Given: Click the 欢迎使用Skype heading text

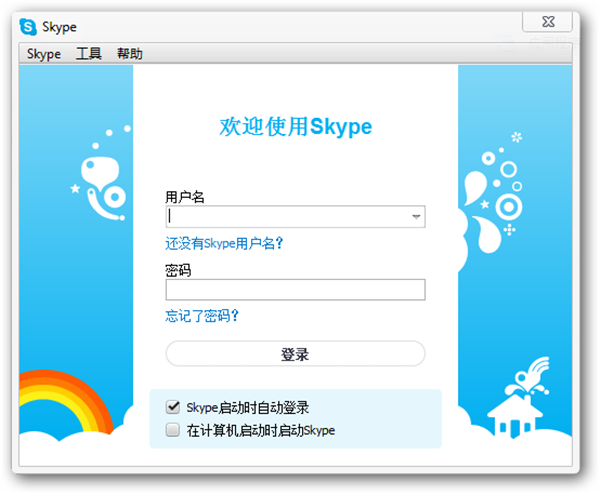Looking at the screenshot, I should (295, 127).
